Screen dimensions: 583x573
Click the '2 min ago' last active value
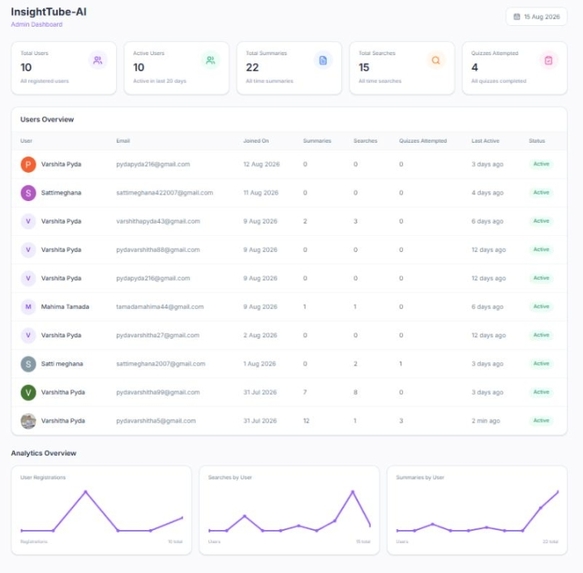[486, 421]
